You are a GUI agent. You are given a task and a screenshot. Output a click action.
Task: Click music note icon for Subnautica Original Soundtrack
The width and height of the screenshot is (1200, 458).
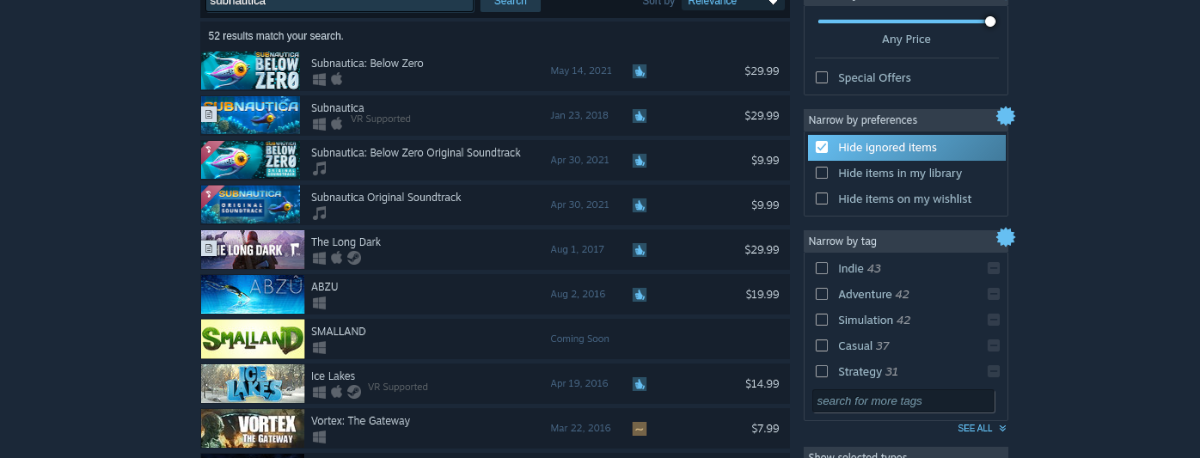pos(319,213)
